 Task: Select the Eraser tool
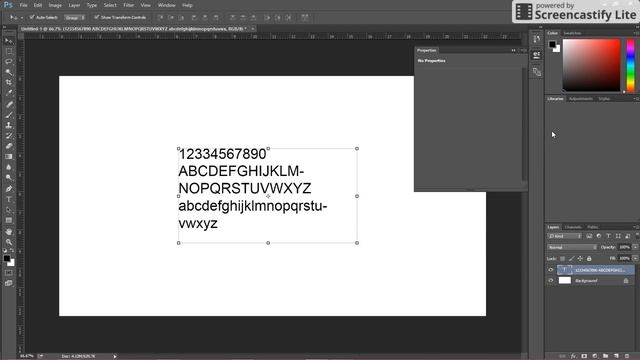tap(9, 146)
